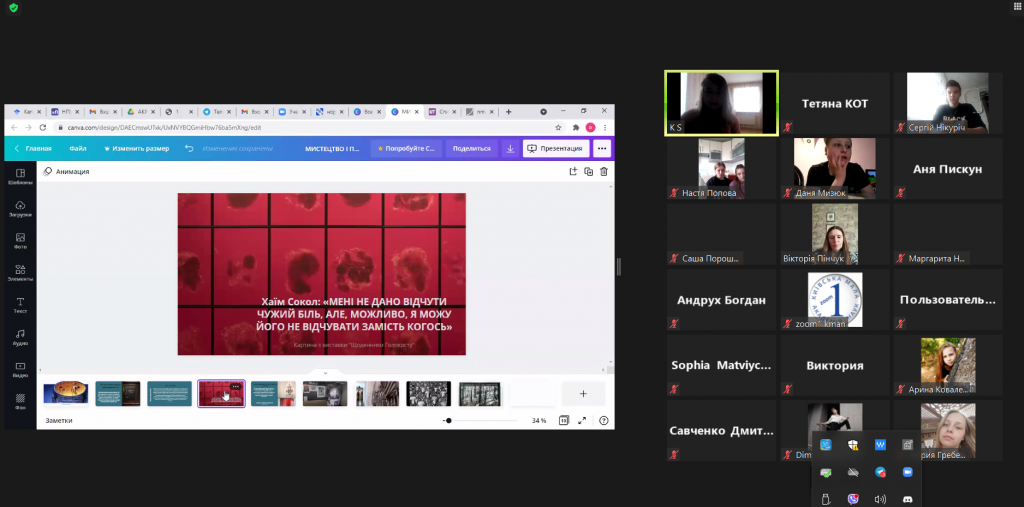
Task: Start the Презентация presentation button
Action: 555,148
